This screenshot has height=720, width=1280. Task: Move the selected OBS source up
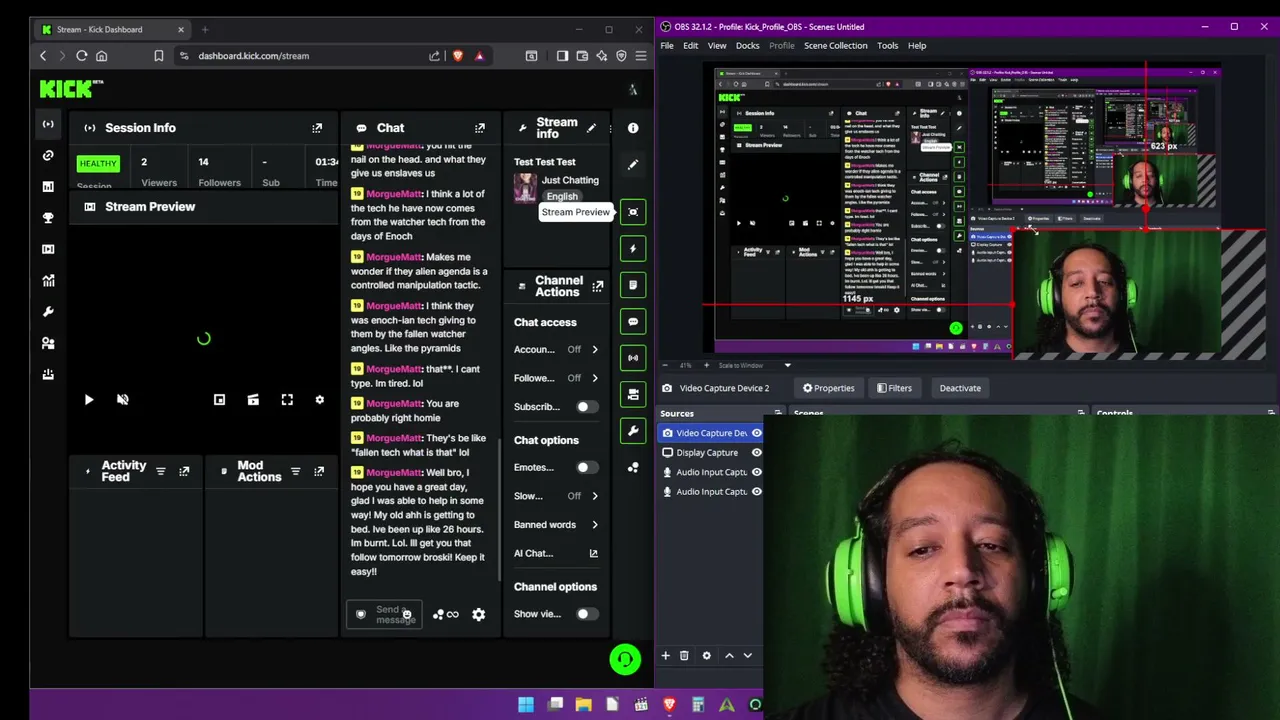click(729, 656)
